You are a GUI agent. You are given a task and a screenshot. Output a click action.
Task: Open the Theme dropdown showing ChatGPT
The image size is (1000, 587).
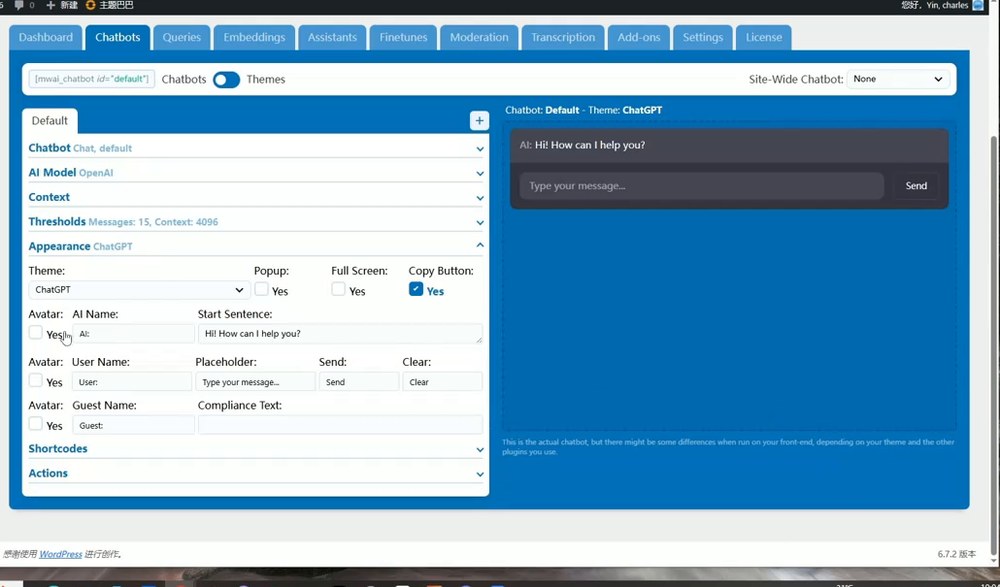139,290
